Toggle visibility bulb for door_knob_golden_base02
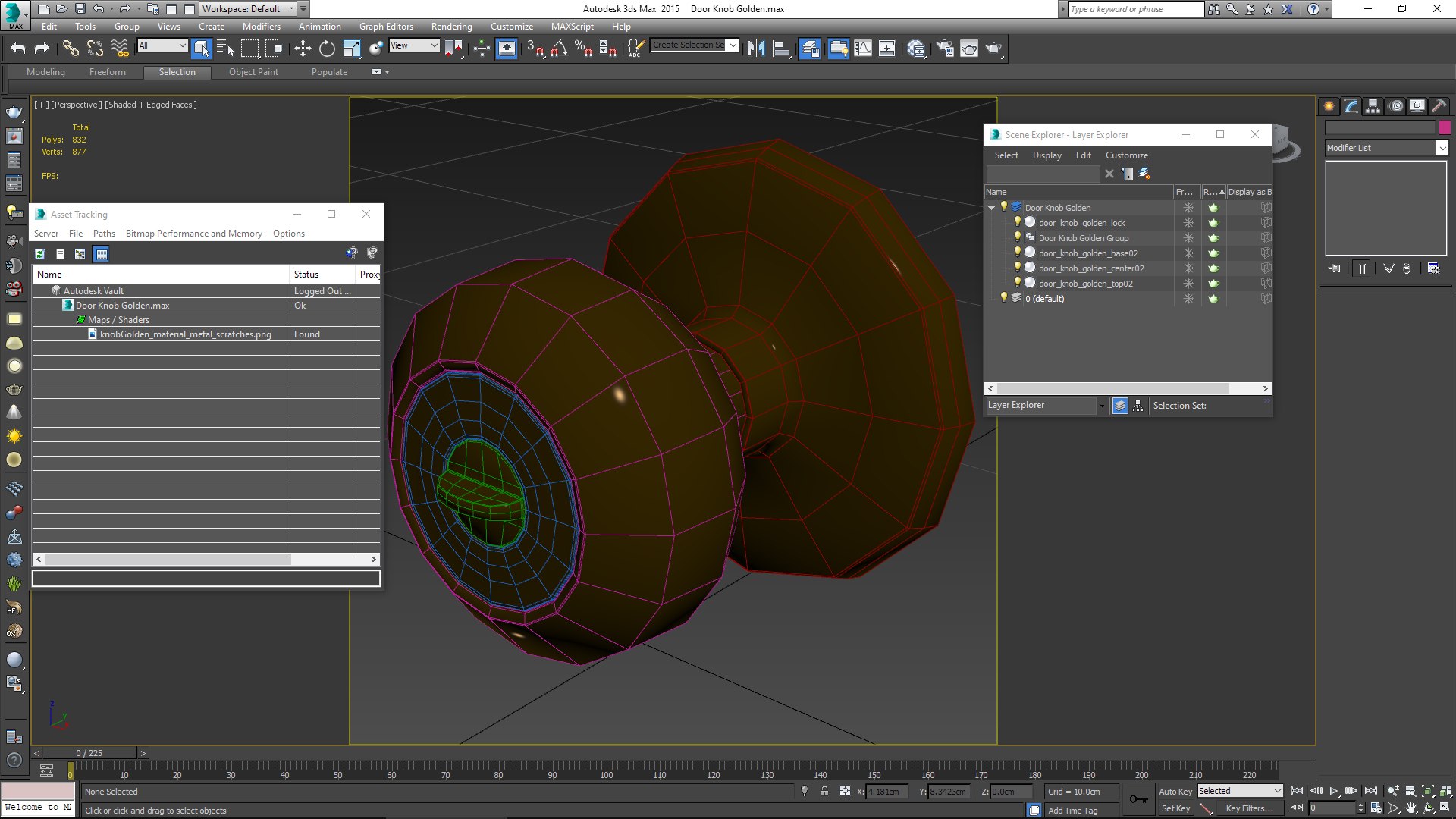Image resolution: width=1456 pixels, height=819 pixels. click(1018, 253)
